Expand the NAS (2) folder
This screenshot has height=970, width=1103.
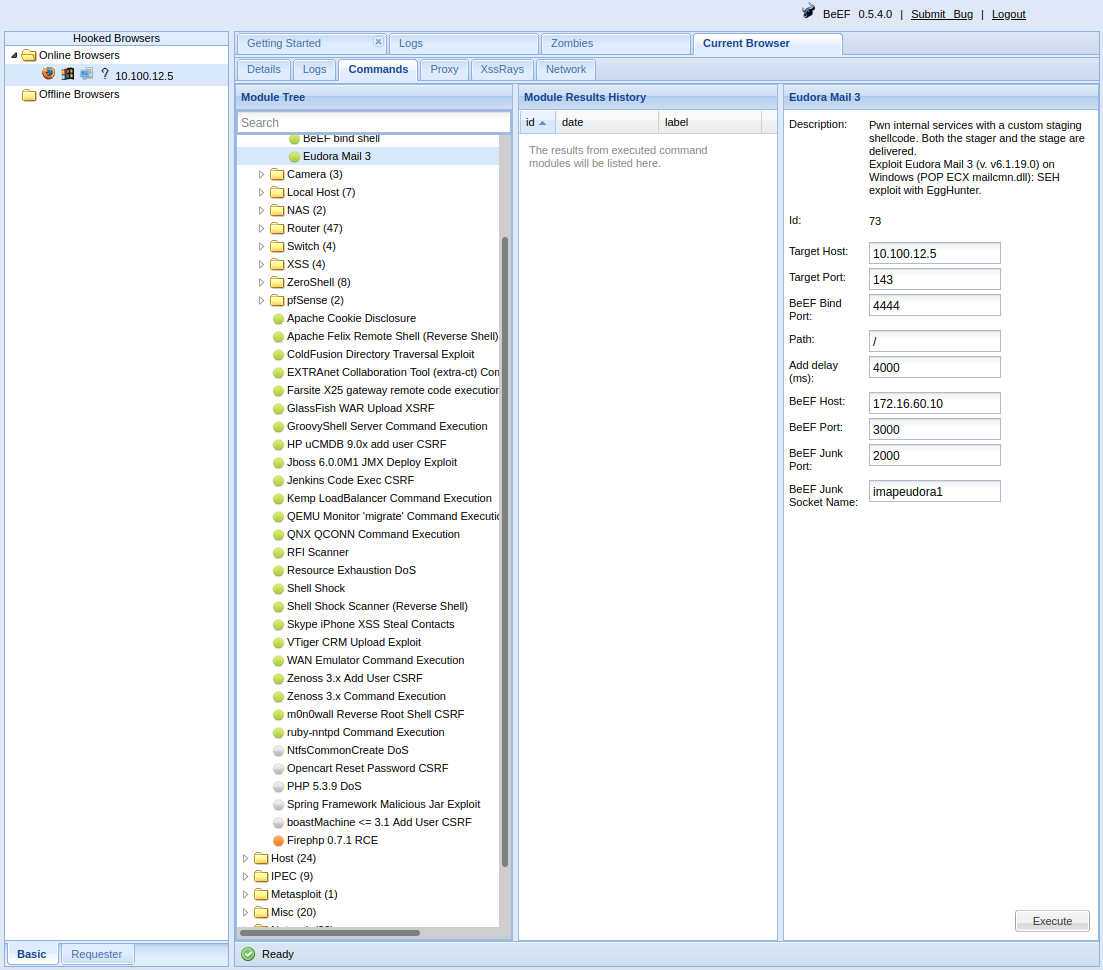click(x=262, y=210)
